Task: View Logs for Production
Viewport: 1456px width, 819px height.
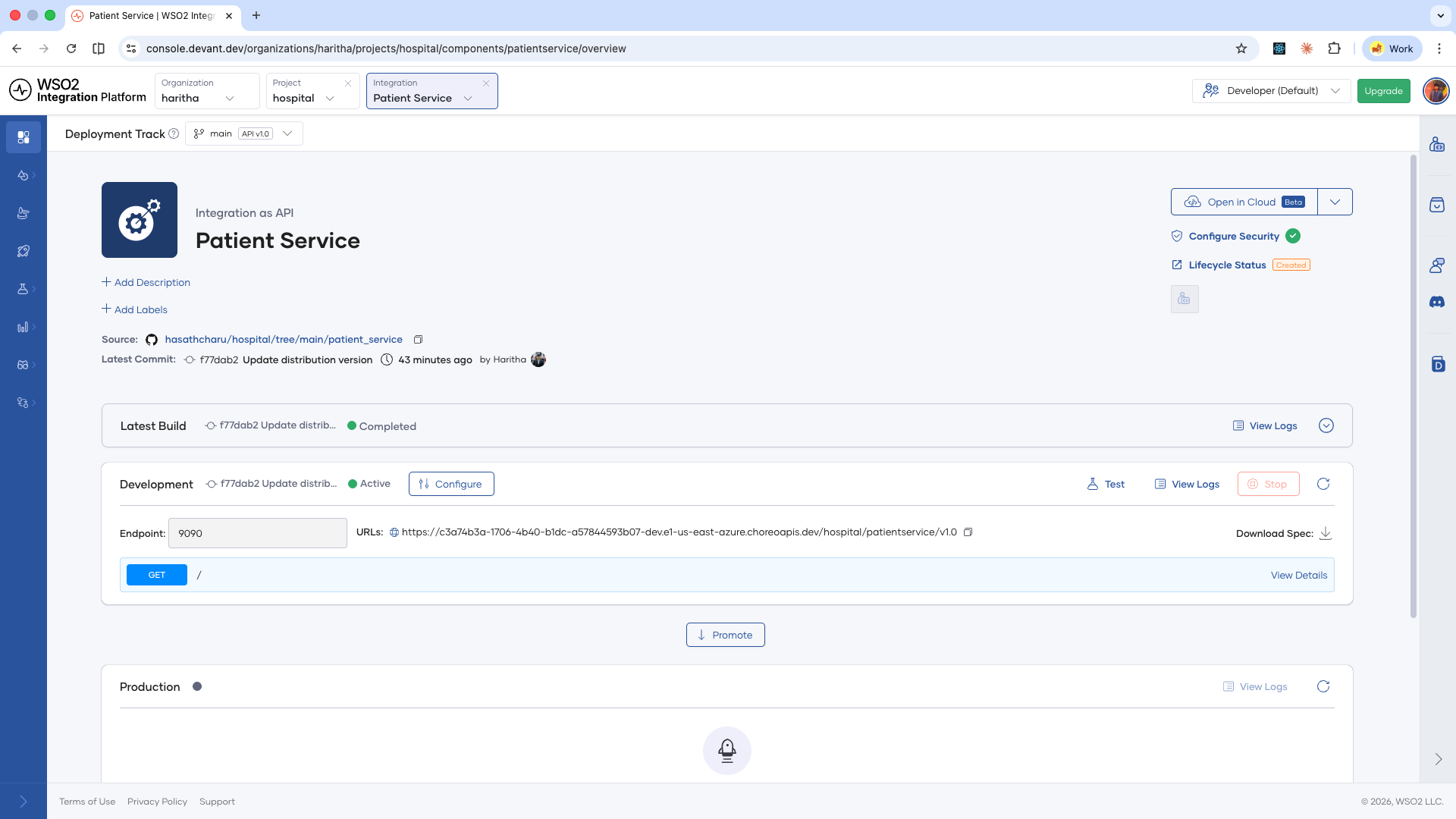Action: (1255, 686)
